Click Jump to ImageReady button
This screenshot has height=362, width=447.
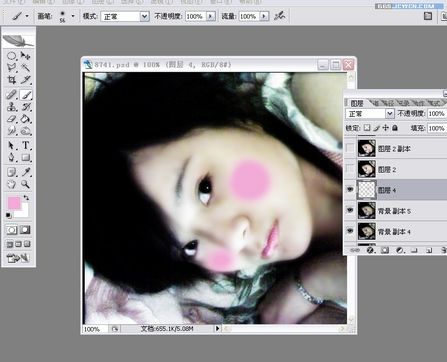[x=18, y=258]
